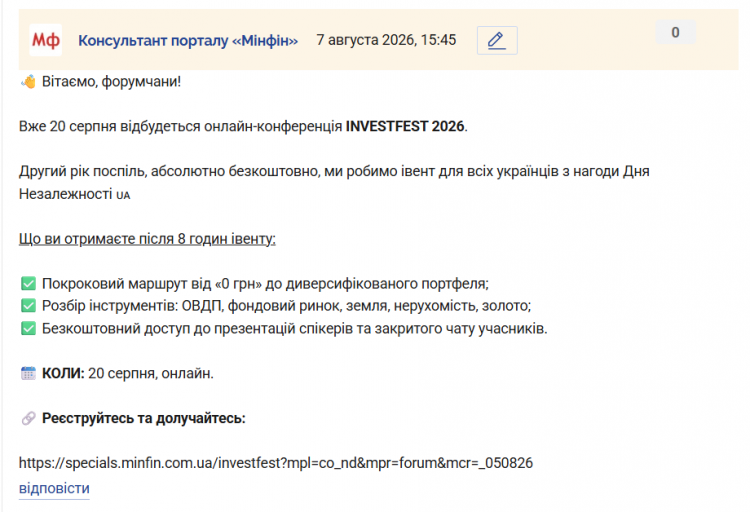Click the bold «КОЛИ:» label
Image resolution: width=750 pixels, height=512 pixels.
(x=63, y=373)
